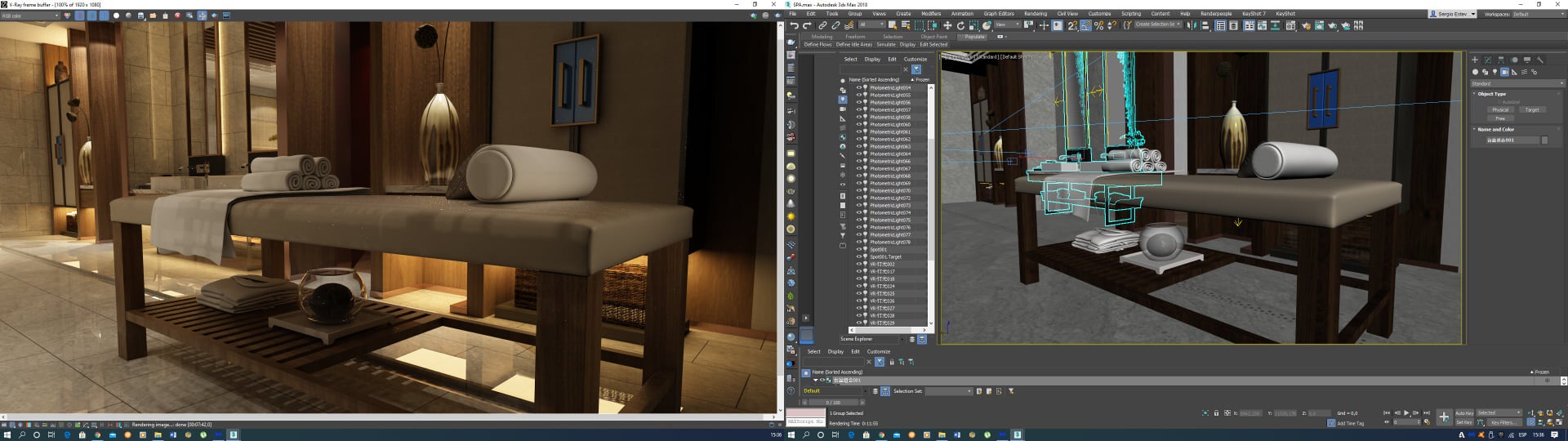Click the Mirror tool icon
1568x441 pixels.
[1192, 25]
